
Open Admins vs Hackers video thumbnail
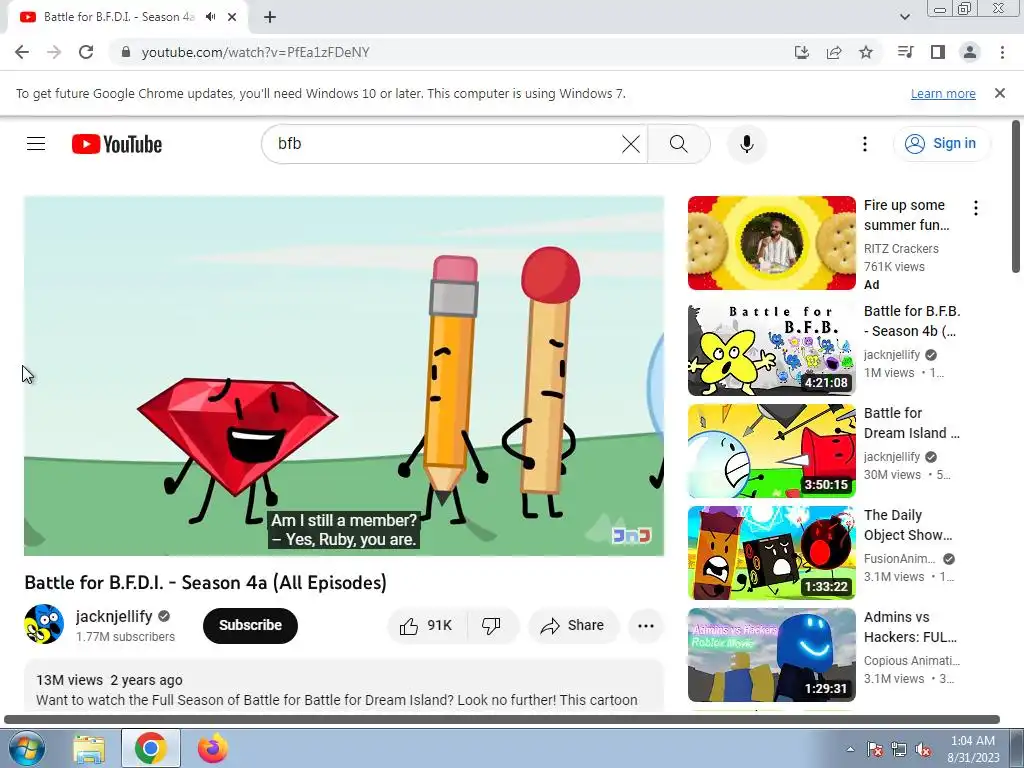coord(771,654)
